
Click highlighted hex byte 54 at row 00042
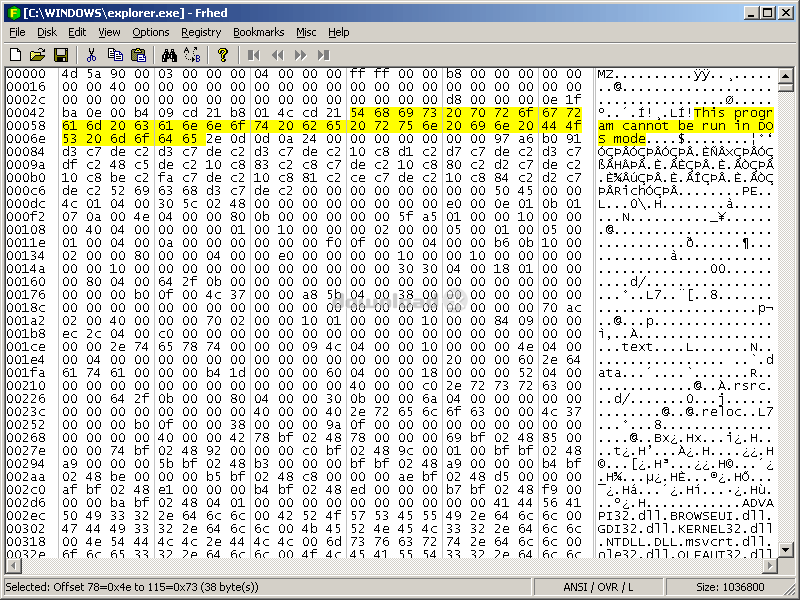click(358, 113)
